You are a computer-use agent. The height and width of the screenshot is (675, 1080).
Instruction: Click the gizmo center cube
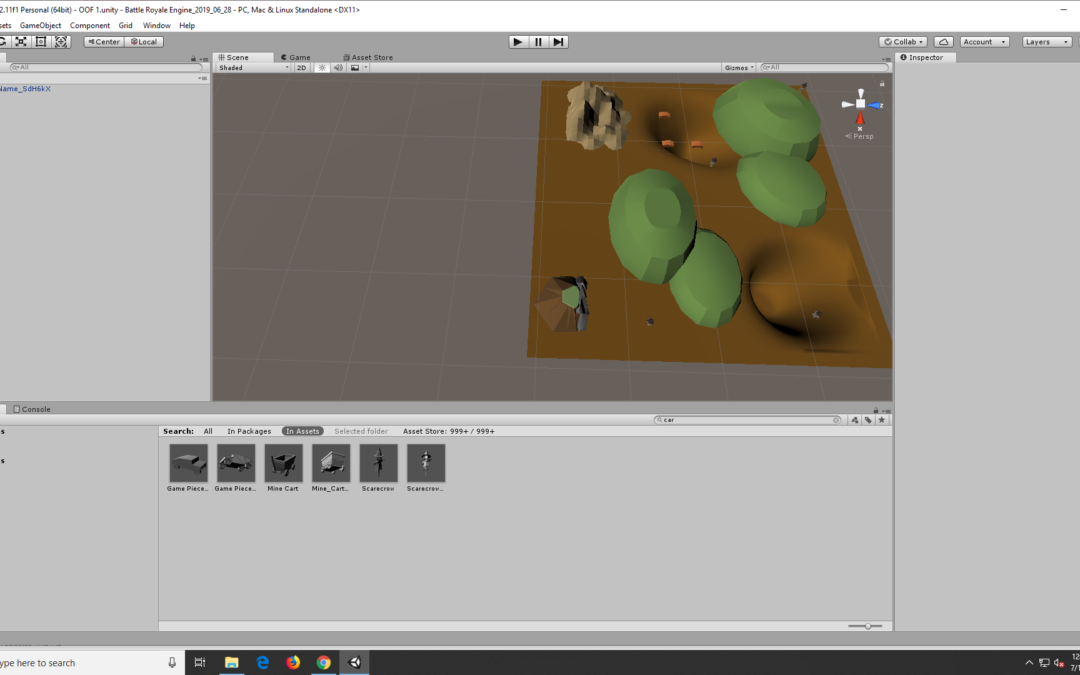[860, 104]
